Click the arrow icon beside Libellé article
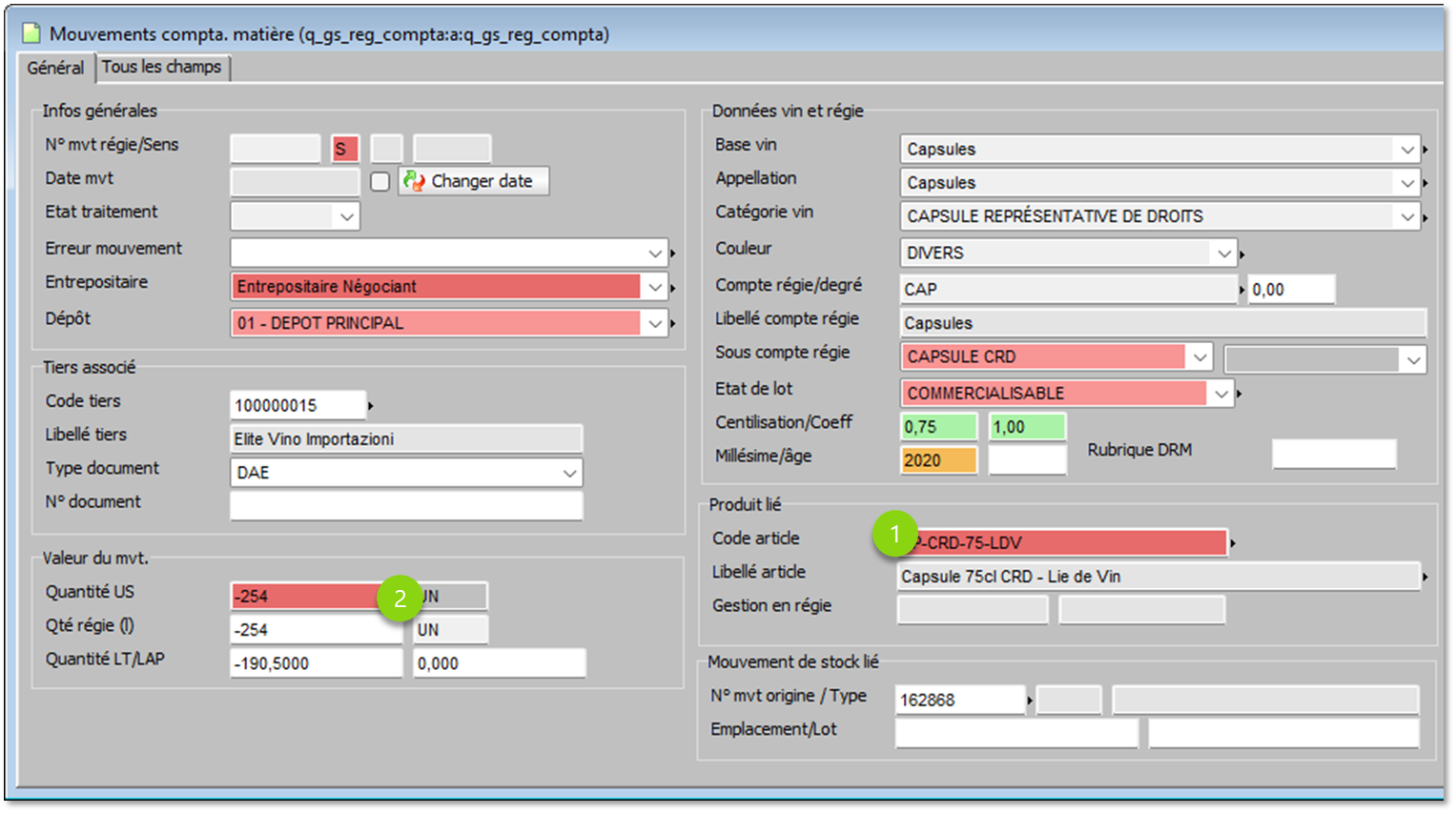This screenshot has width=1456, height=813. 1425,577
